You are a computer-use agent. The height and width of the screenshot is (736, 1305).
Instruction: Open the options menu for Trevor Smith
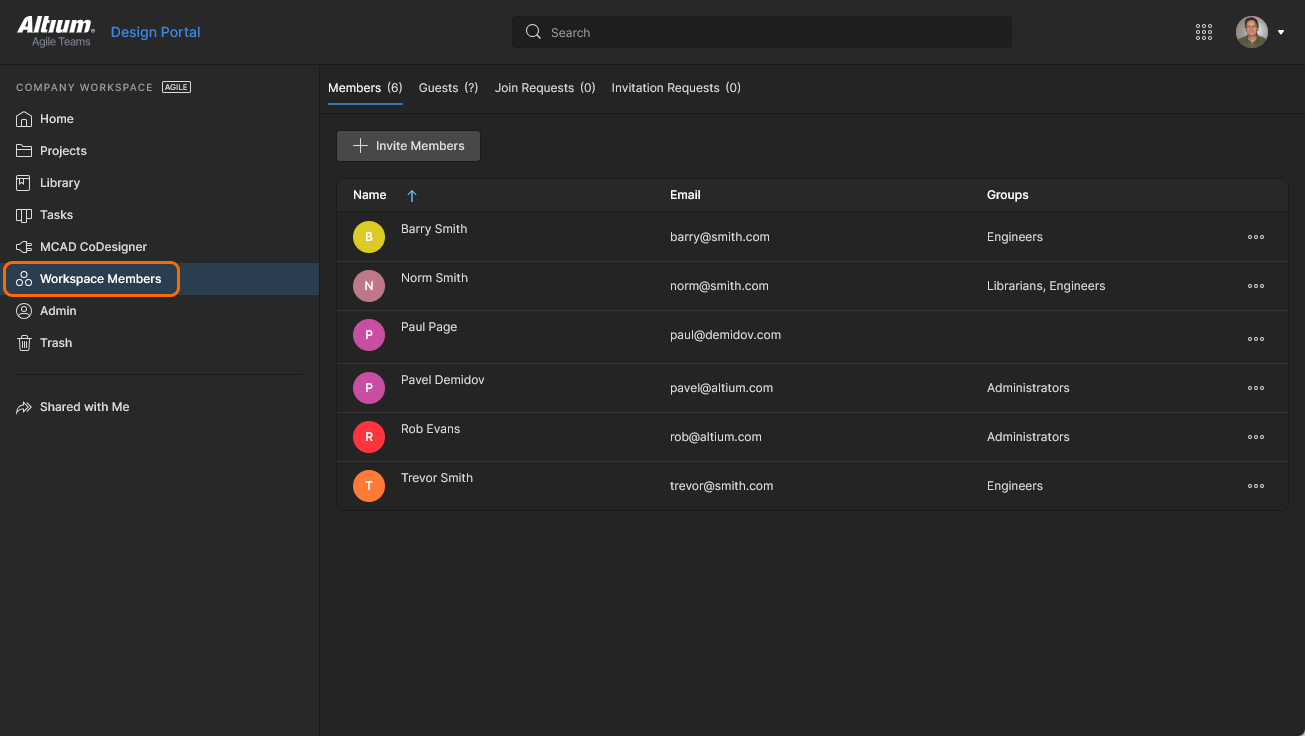(1256, 486)
